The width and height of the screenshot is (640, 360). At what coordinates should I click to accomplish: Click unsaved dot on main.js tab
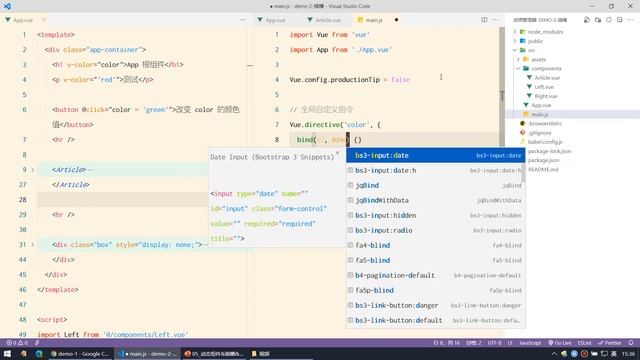pyautogui.click(x=396, y=20)
